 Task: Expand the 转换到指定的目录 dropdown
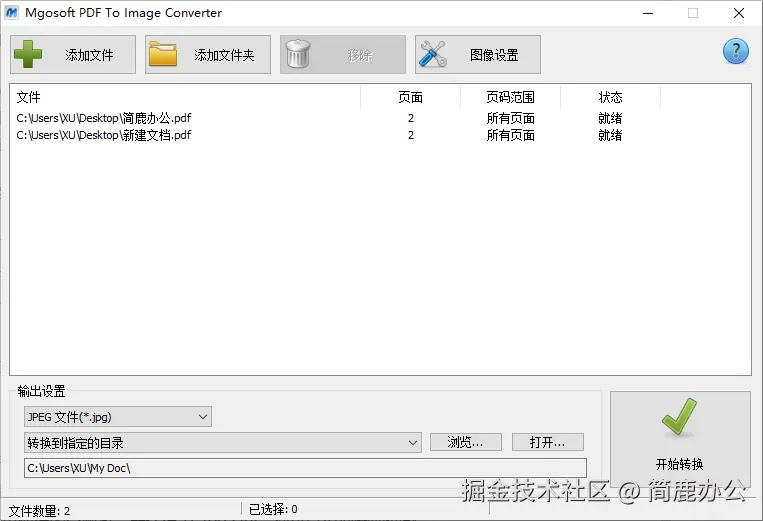point(223,443)
